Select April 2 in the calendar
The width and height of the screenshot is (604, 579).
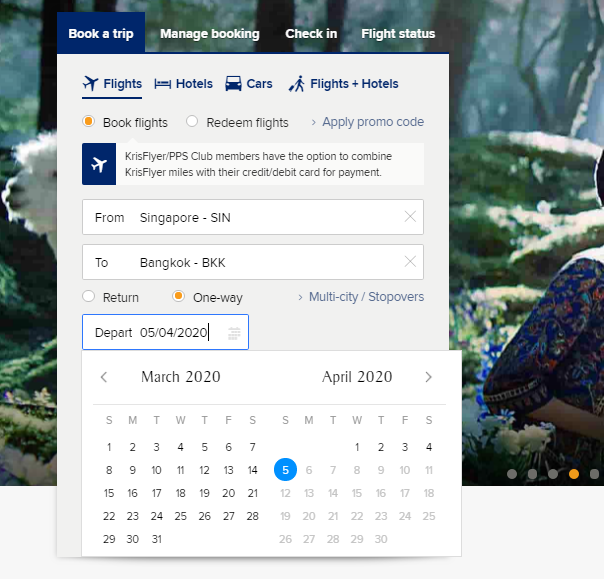tap(381, 447)
